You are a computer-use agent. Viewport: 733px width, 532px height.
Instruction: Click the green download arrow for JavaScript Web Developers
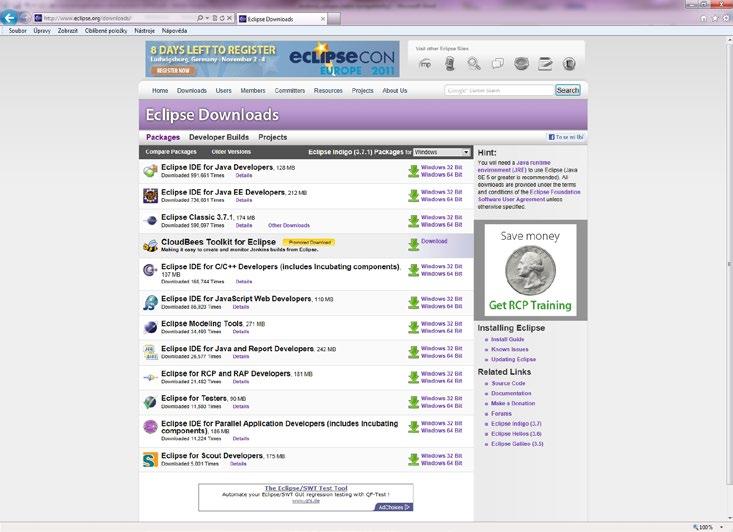[413, 303]
